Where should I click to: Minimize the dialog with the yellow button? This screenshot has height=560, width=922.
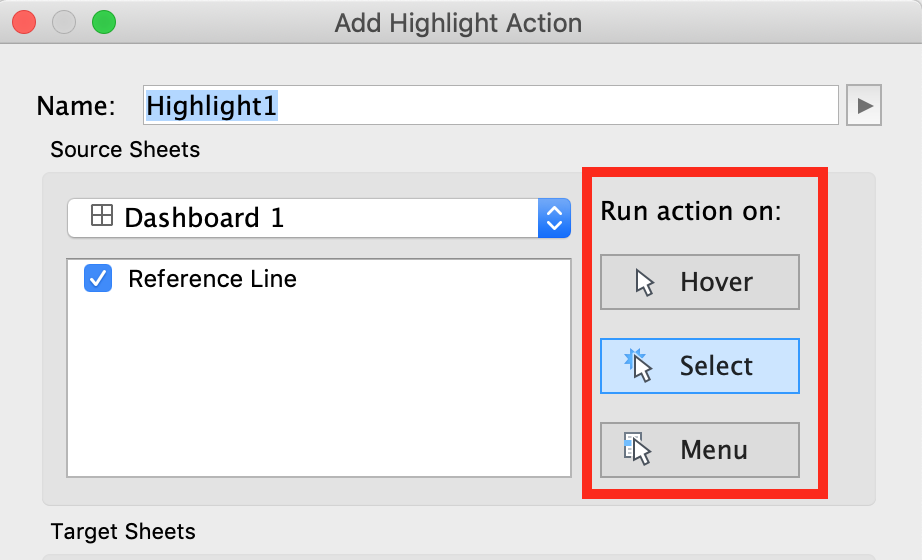tap(63, 23)
